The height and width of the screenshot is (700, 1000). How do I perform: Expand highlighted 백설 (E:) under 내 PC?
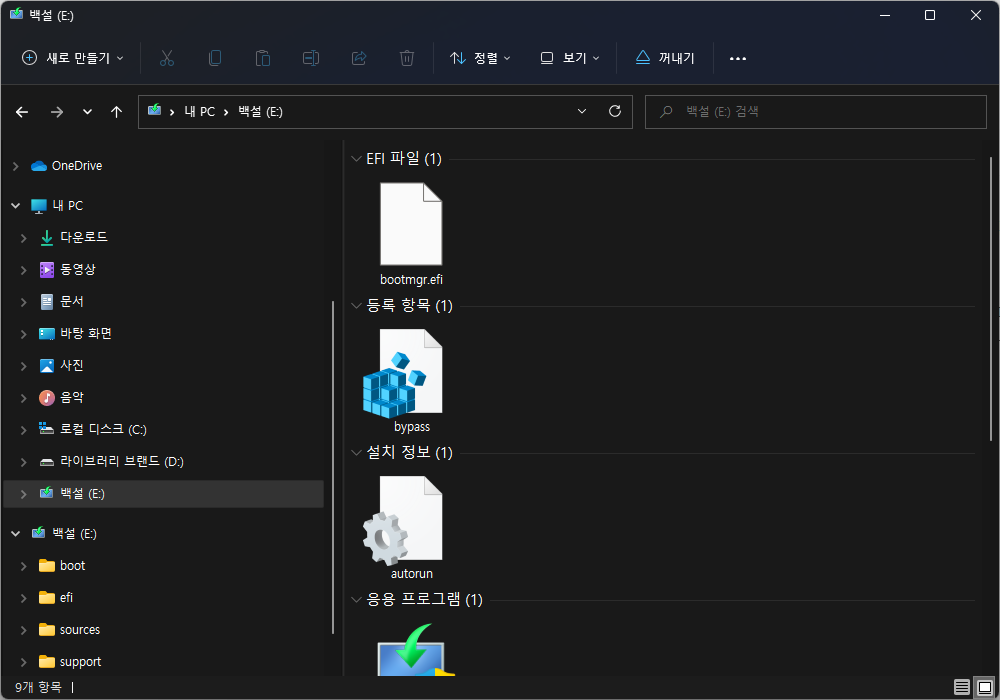[x=24, y=494]
